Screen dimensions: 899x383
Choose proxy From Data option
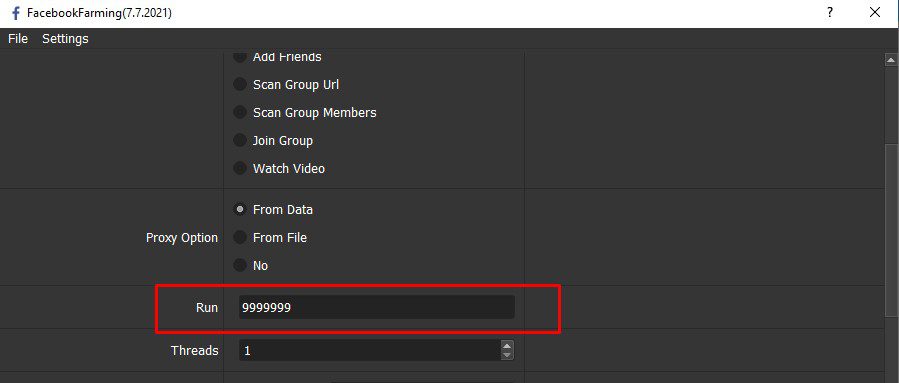pos(273,210)
